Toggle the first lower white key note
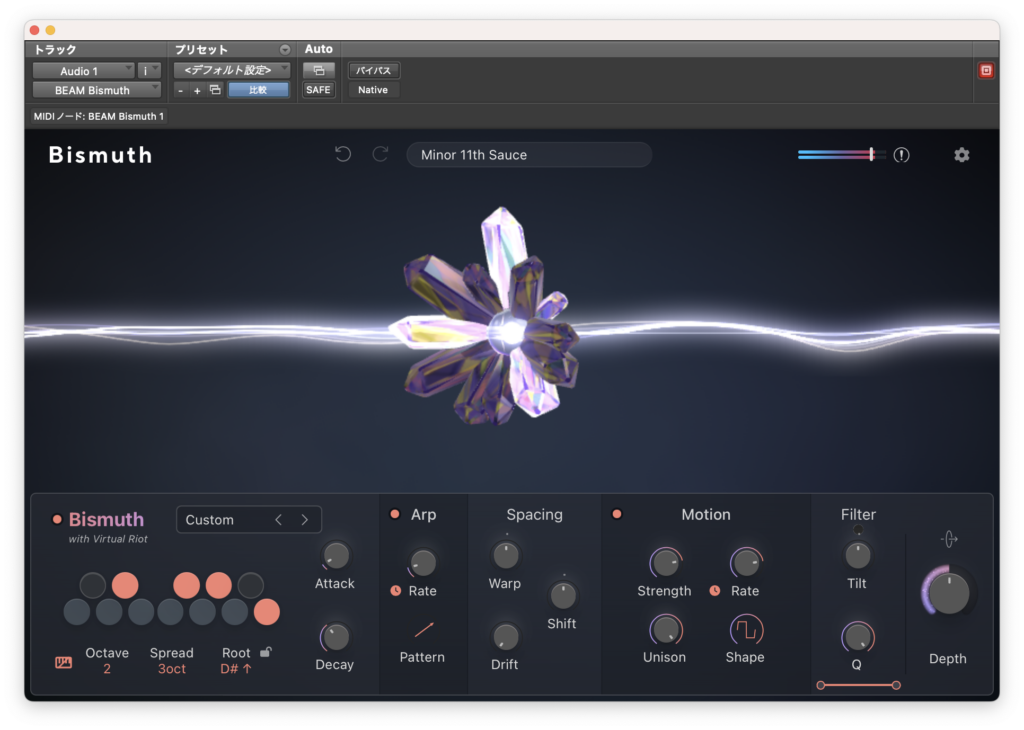The width and height of the screenshot is (1024, 730). tap(77, 612)
